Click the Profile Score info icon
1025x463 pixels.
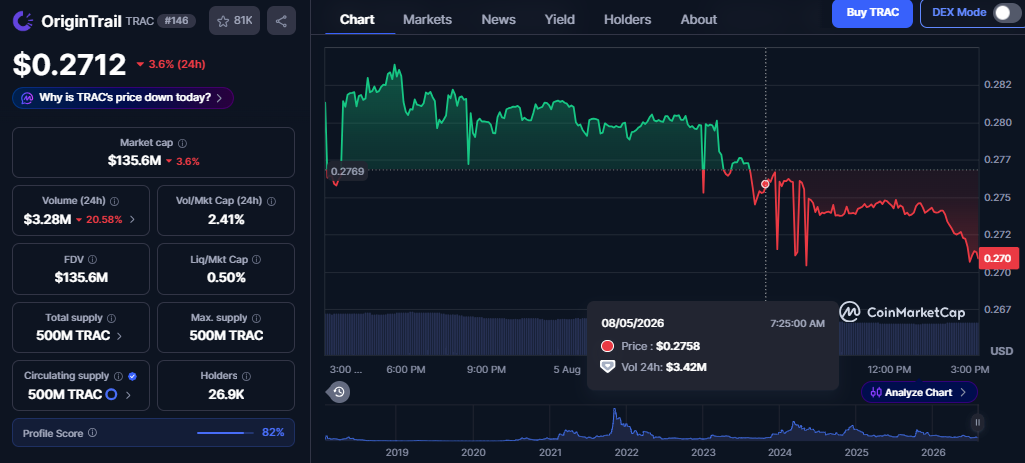click(x=93, y=433)
